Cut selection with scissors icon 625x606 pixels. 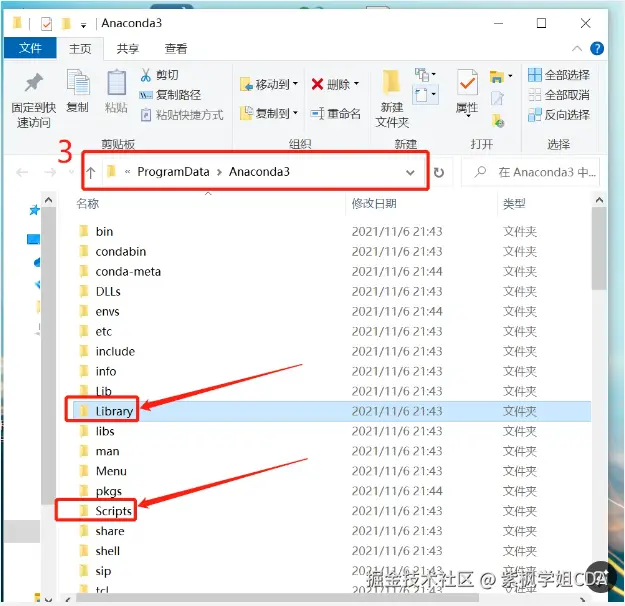tap(159, 75)
